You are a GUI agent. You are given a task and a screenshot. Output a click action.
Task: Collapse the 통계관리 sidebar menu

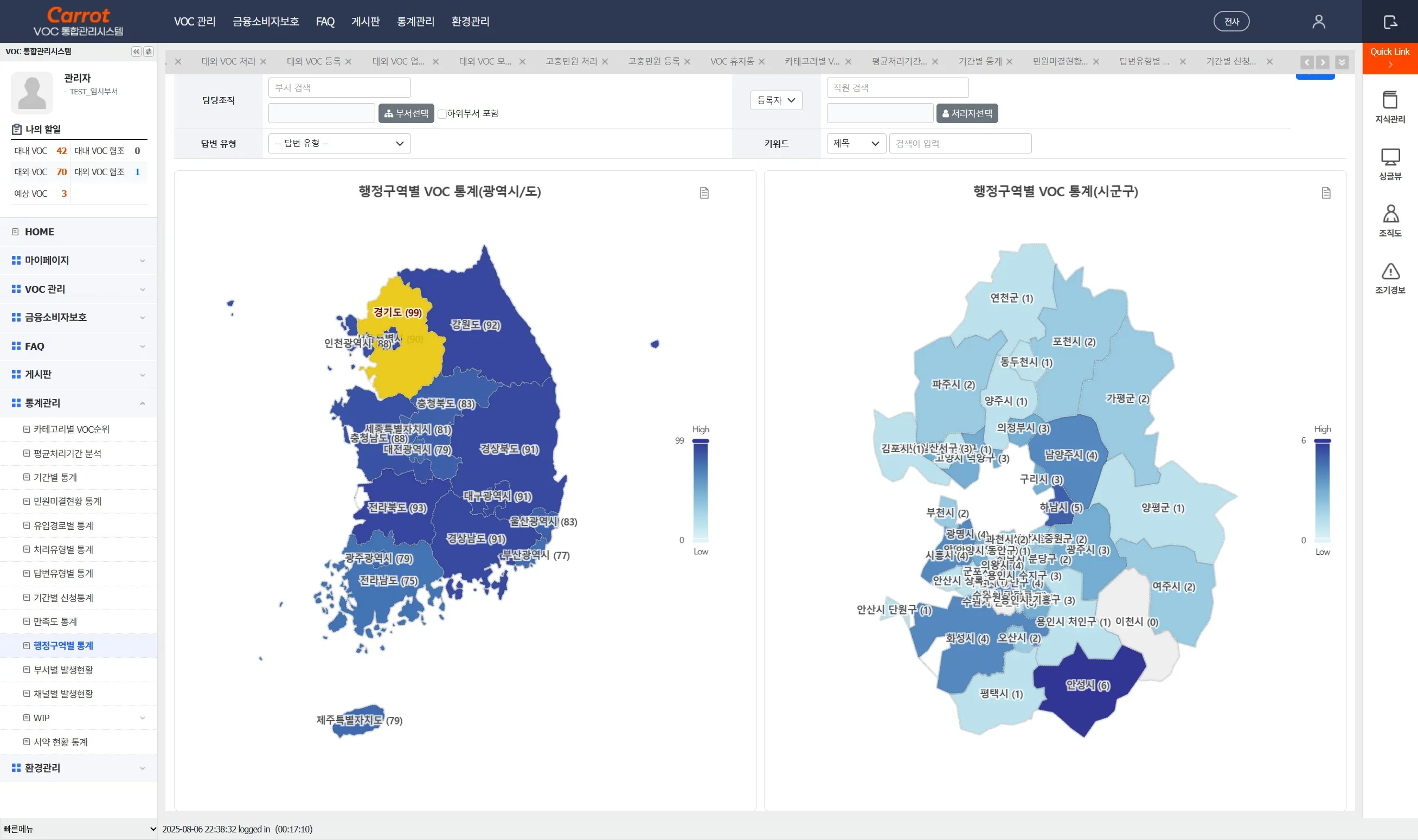(79, 403)
